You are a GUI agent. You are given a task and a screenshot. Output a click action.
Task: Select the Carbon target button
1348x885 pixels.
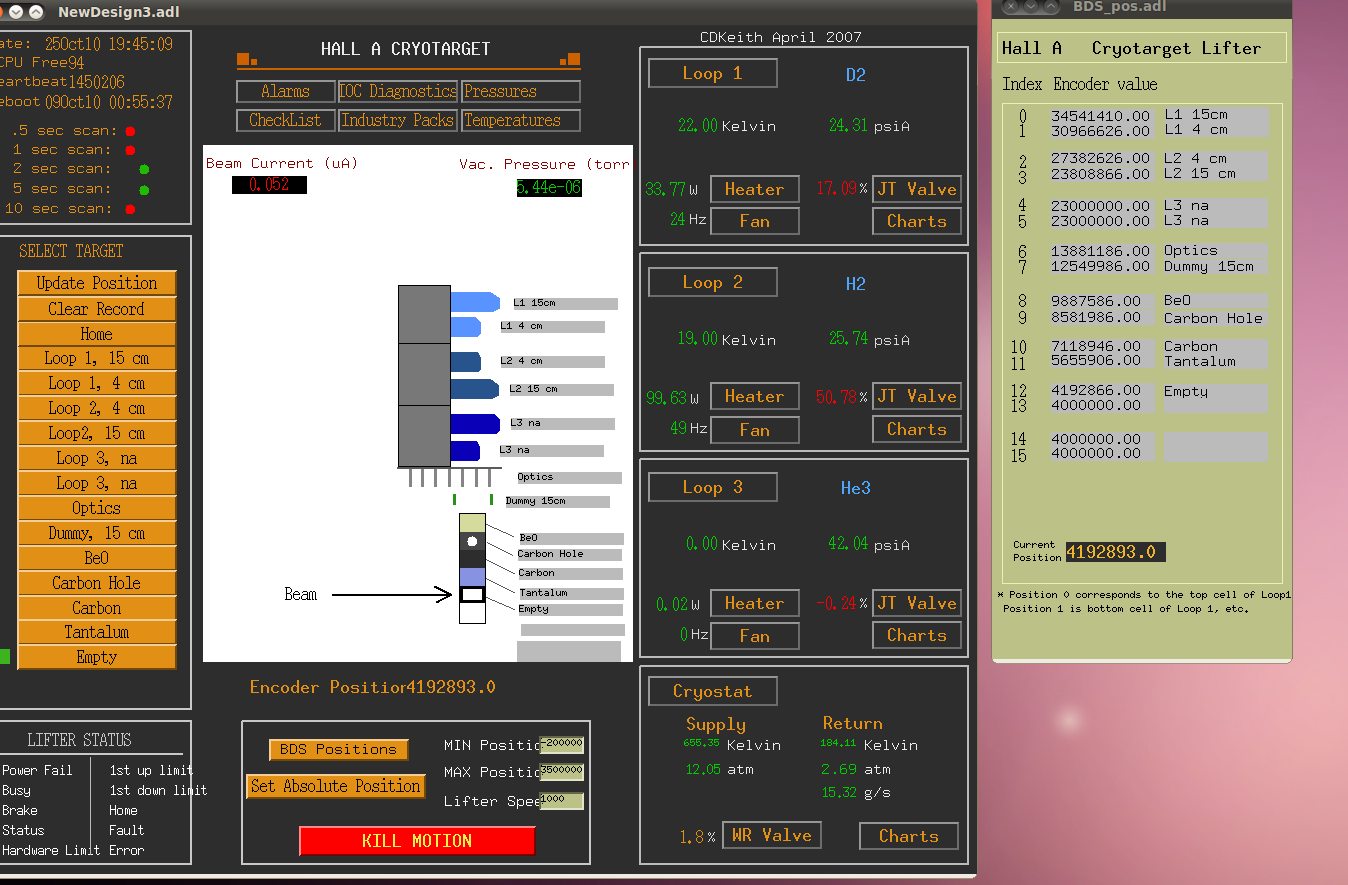pos(97,608)
